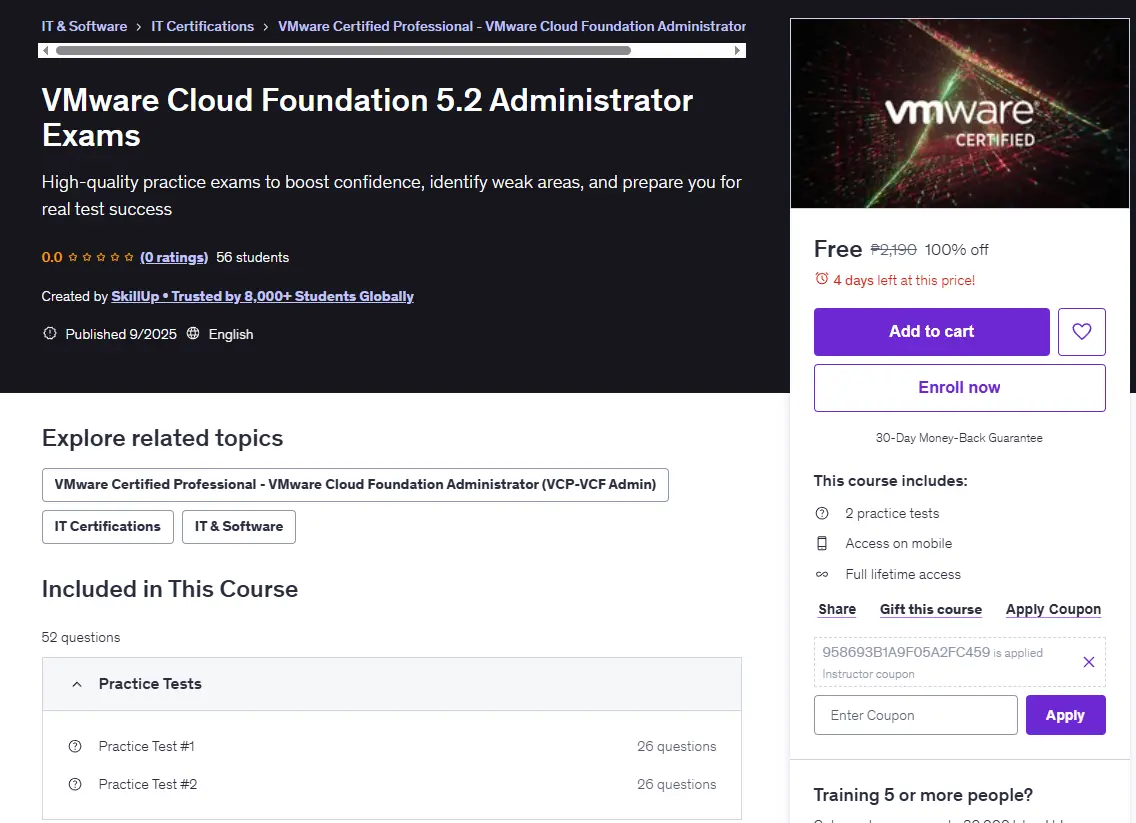Click the Practice Test #2 row
This screenshot has width=1136, height=823.
click(391, 785)
